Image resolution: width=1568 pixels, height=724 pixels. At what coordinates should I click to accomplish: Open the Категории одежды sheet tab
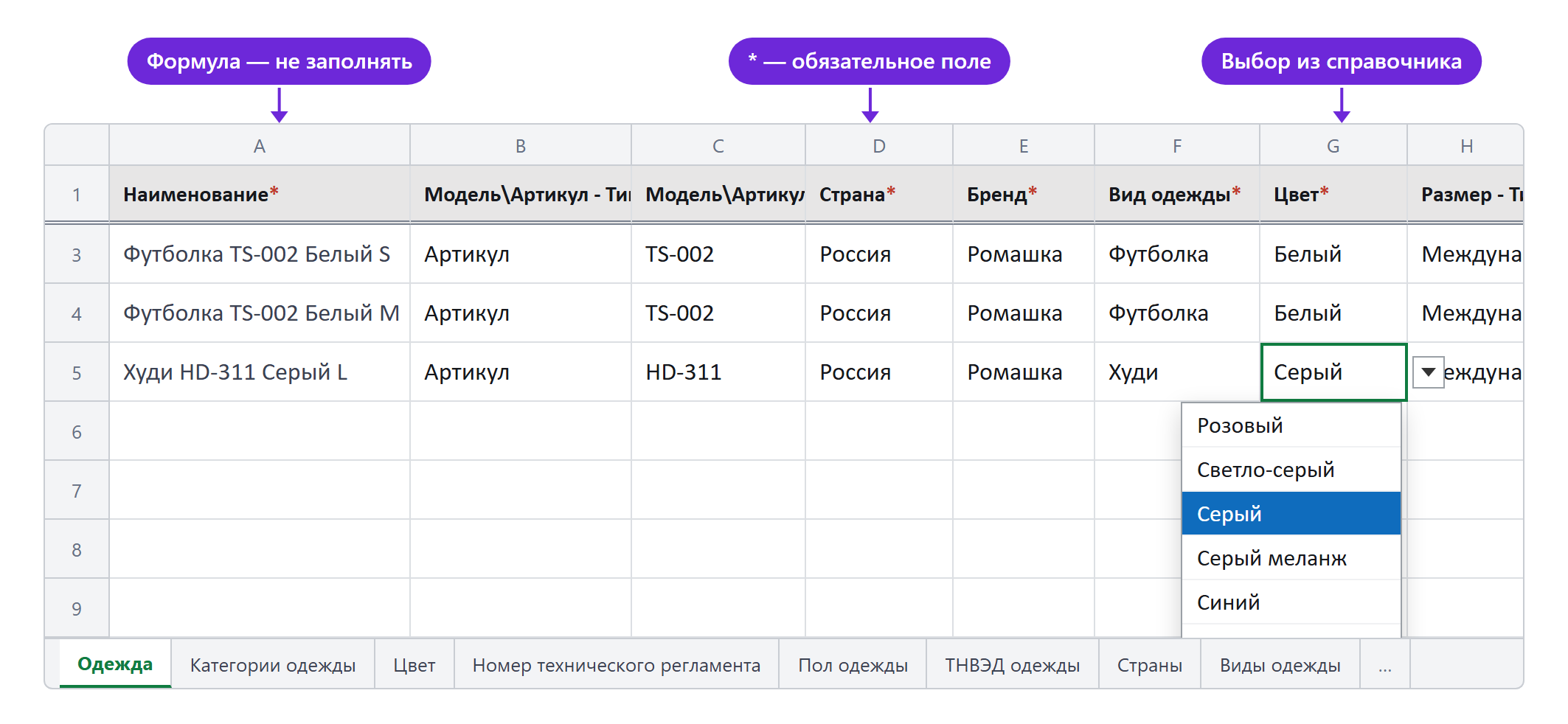(x=273, y=665)
